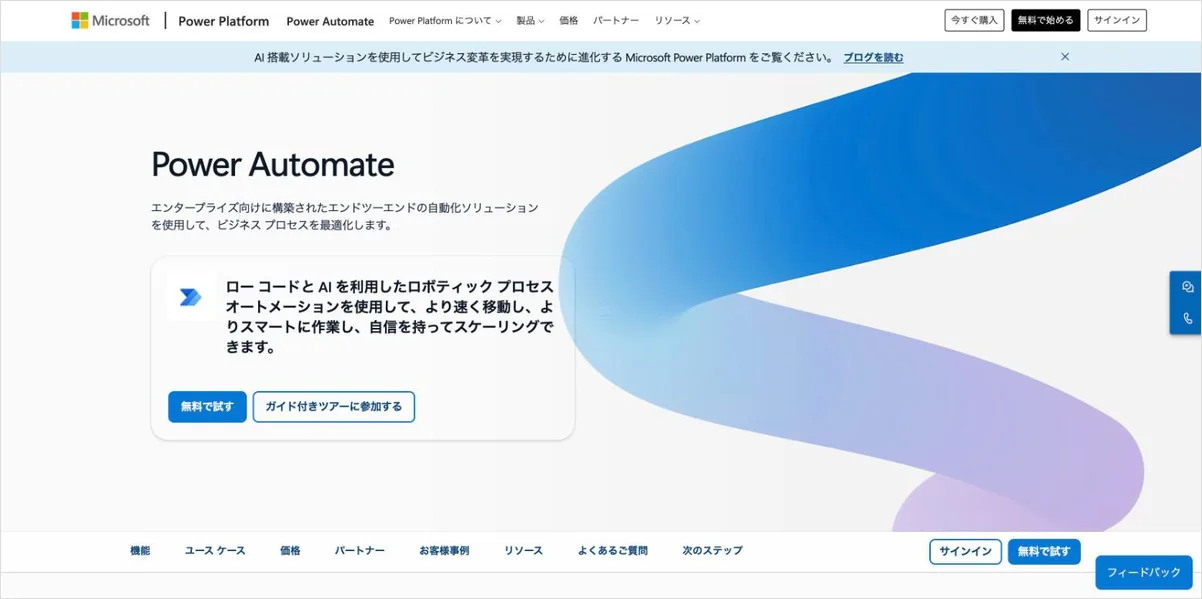Image resolution: width=1202 pixels, height=599 pixels.
Task: Click the banner text about AI 搭載ソリューション
Action: (544, 57)
